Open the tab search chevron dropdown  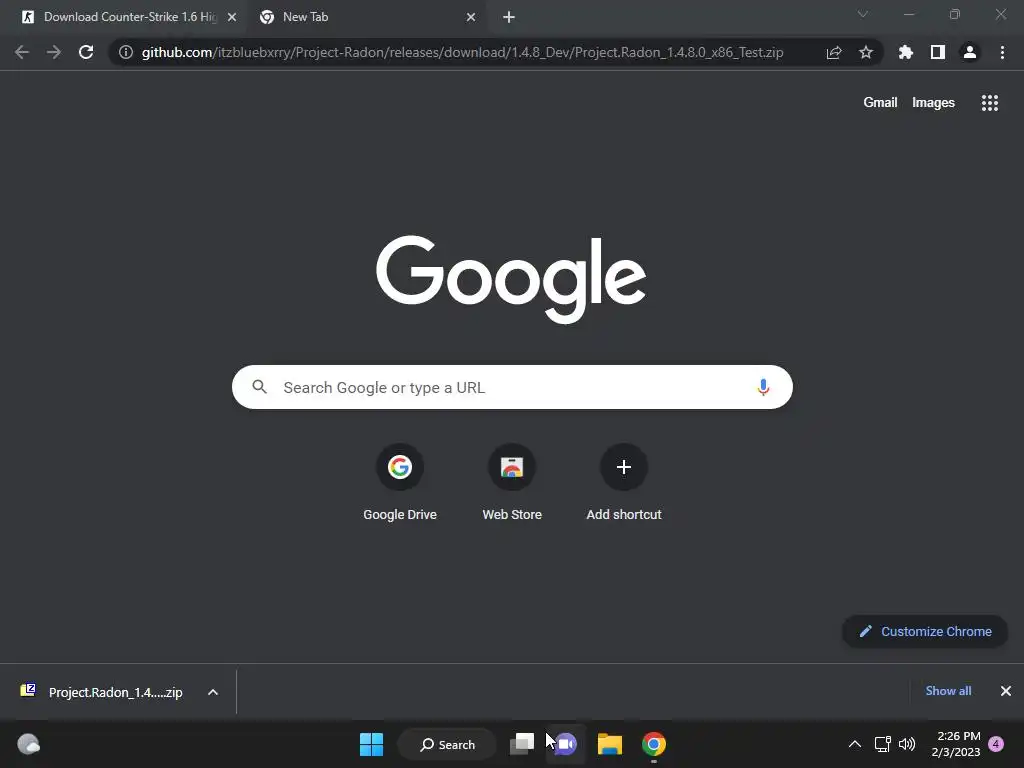863,14
